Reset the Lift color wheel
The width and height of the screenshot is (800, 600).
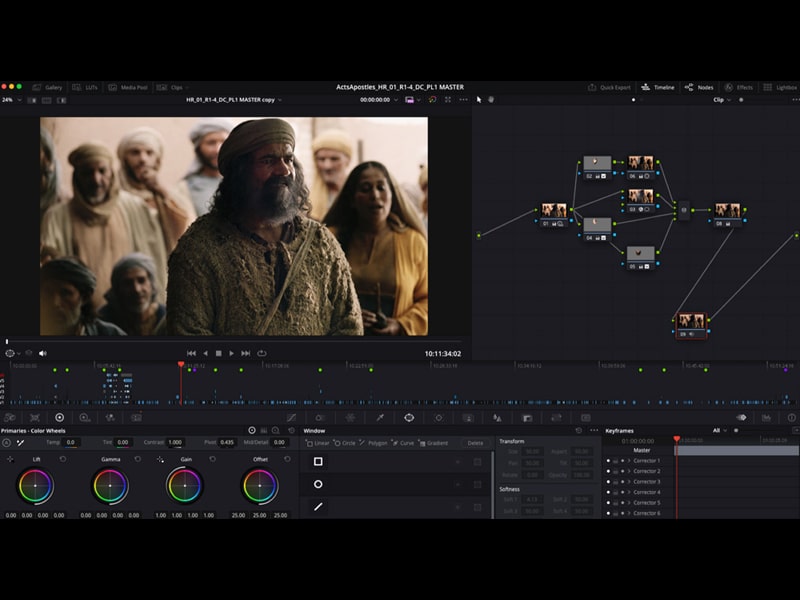pos(63,459)
